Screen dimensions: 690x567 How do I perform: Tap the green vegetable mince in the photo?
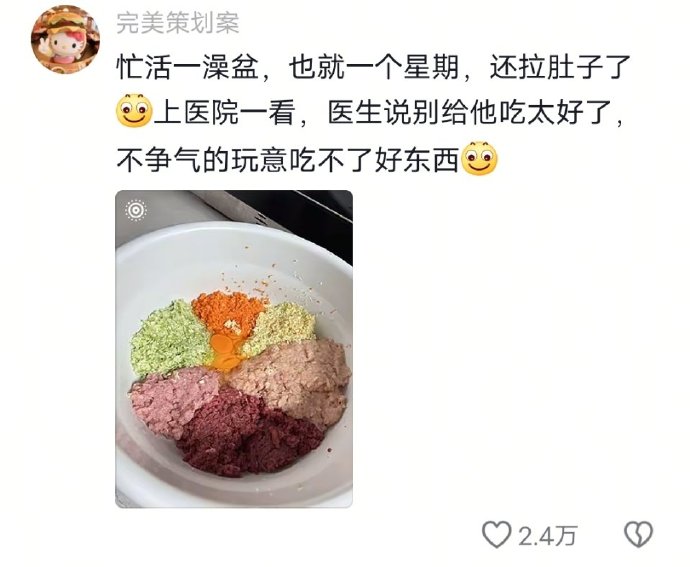tap(167, 339)
